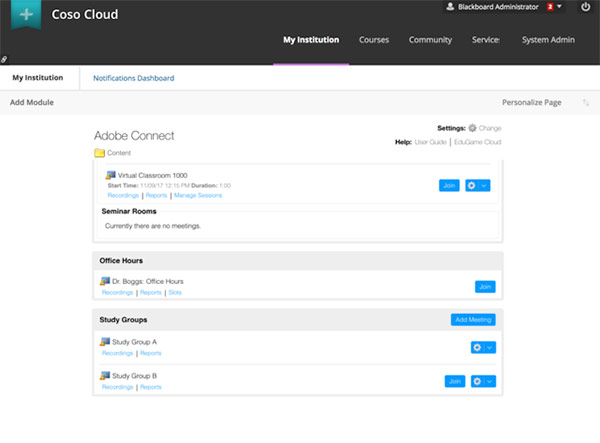Click the edit mode pencil icon

[4, 59]
